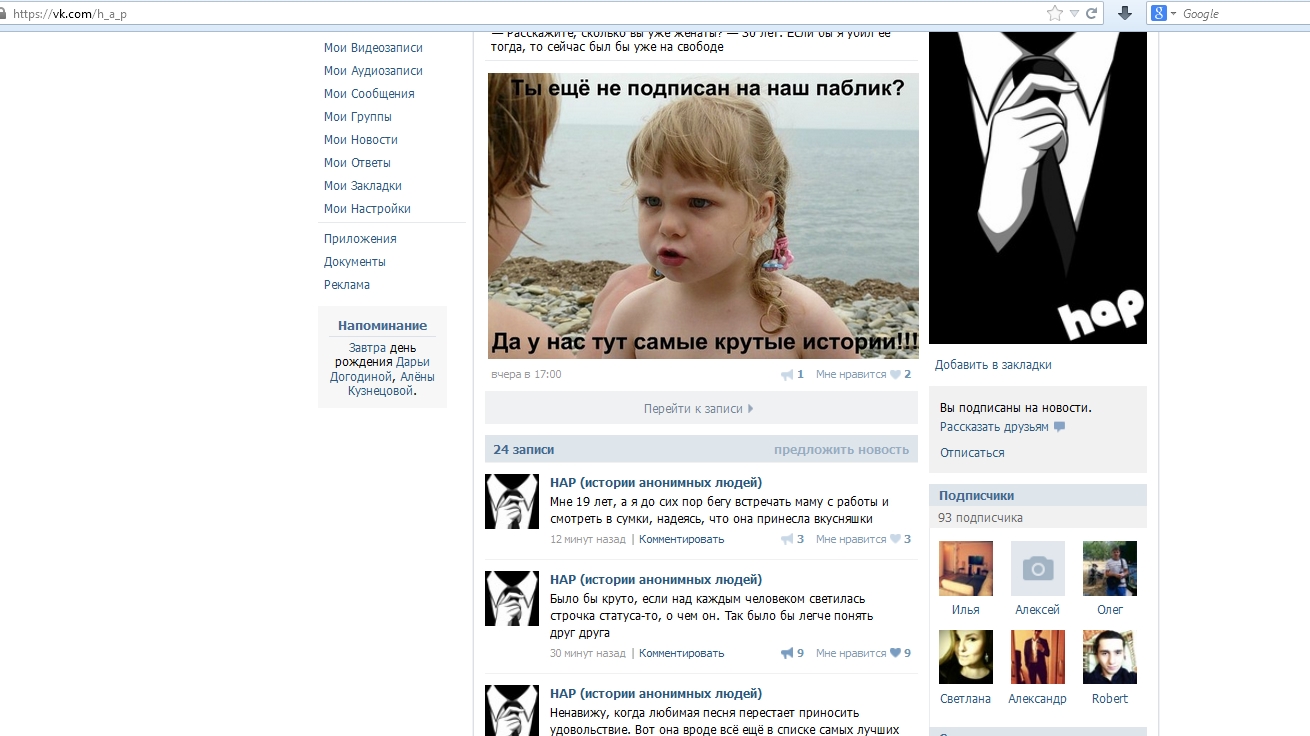This screenshot has height=736, width=1310.
Task: Like the 30 минут назад post heart
Action: [895, 653]
